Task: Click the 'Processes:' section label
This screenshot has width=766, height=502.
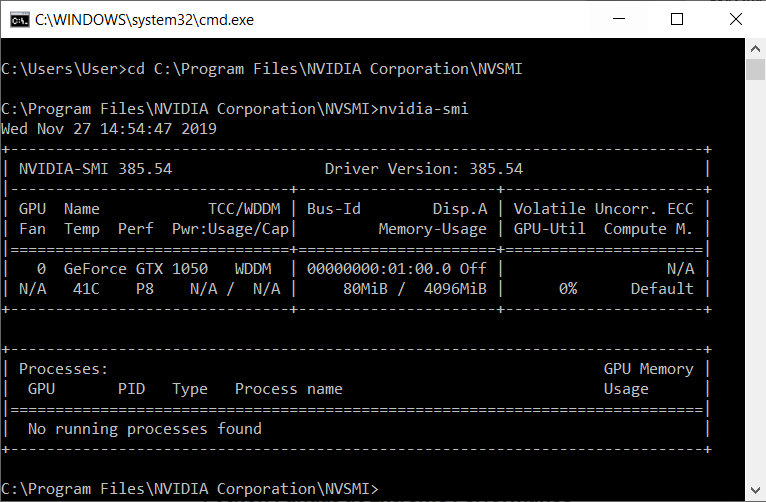Action: [63, 369]
